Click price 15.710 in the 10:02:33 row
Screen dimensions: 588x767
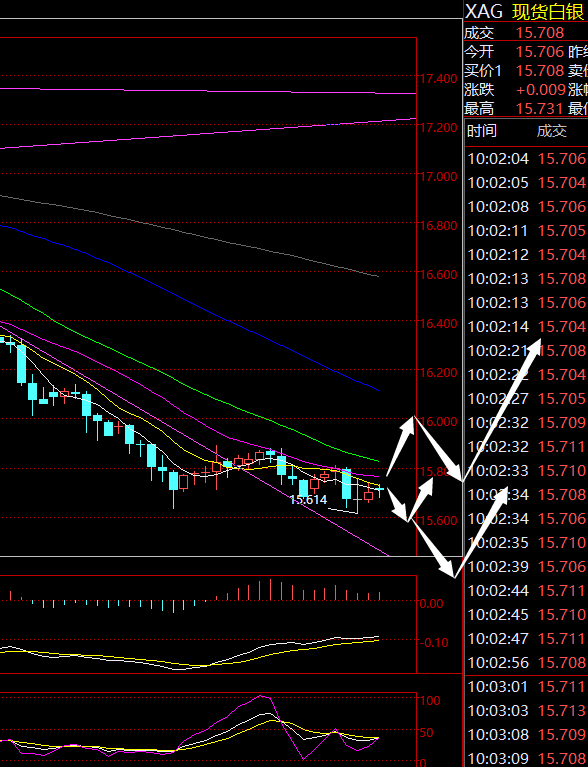click(x=562, y=471)
